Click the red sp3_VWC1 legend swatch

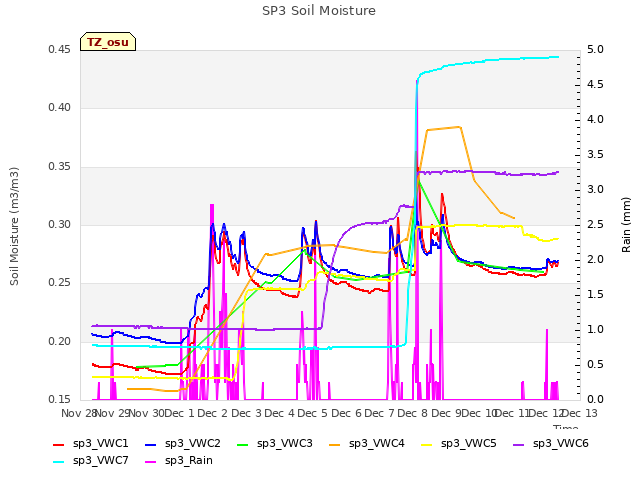pyautogui.click(x=59, y=444)
